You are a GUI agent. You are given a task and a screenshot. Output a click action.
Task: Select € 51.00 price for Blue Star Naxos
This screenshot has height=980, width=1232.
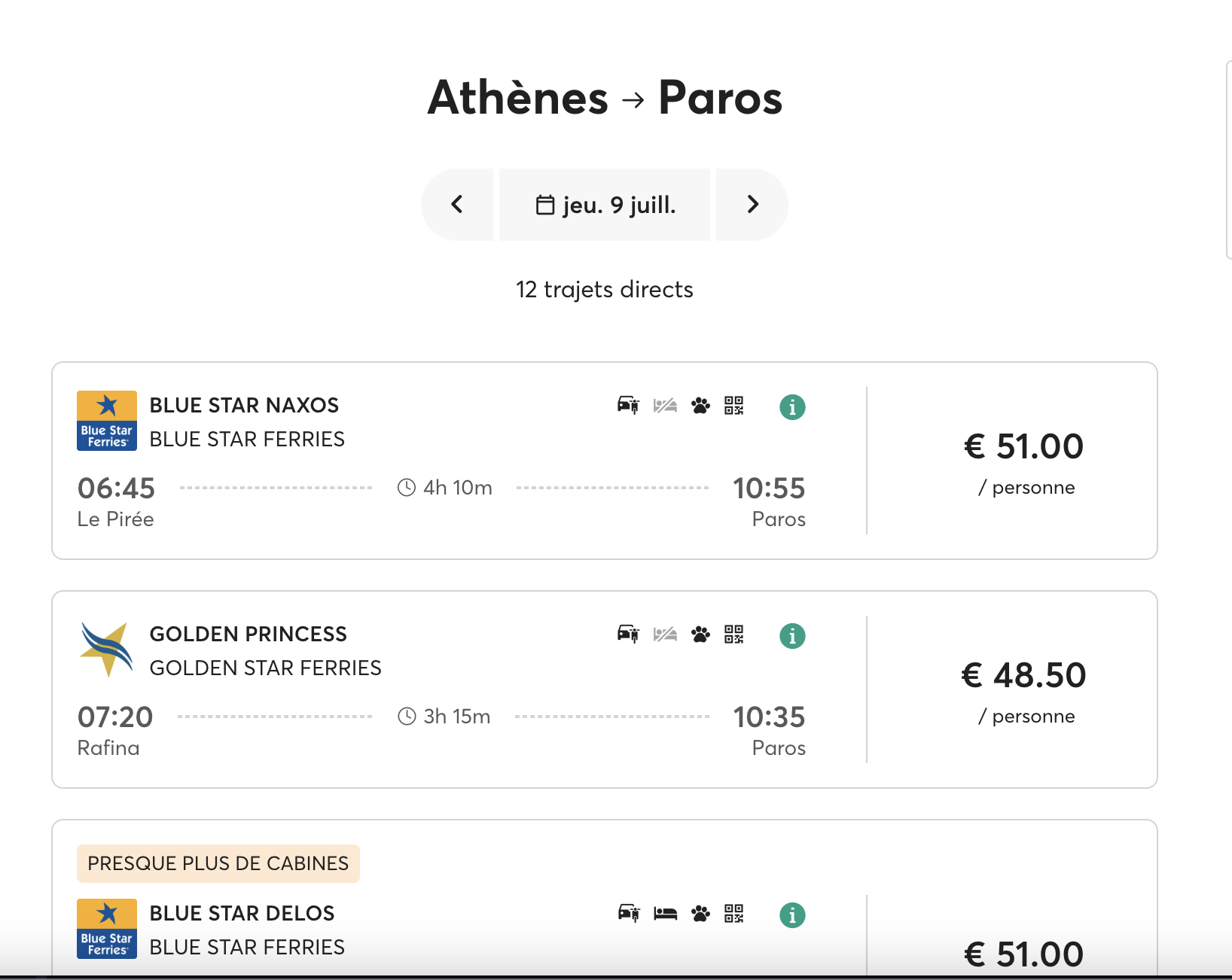[x=1023, y=446]
